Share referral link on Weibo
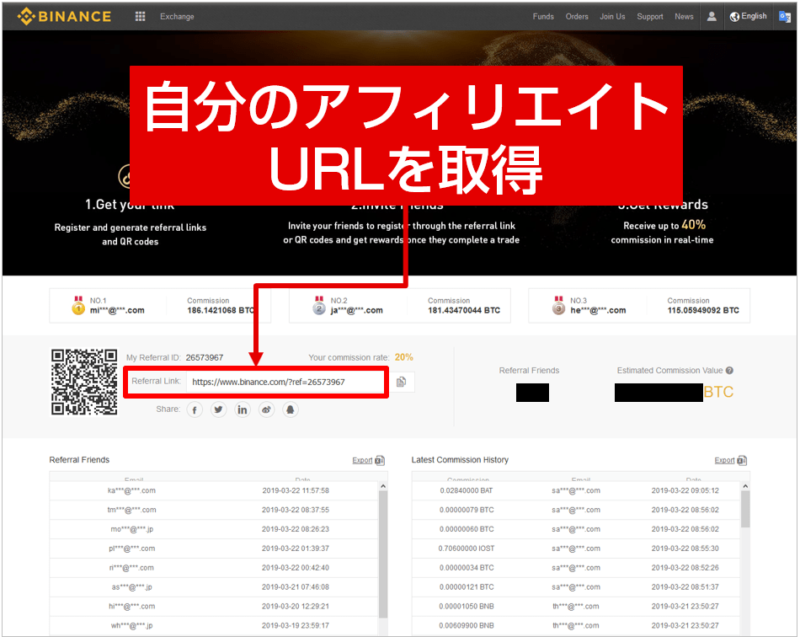800x637 pixels. tap(266, 410)
